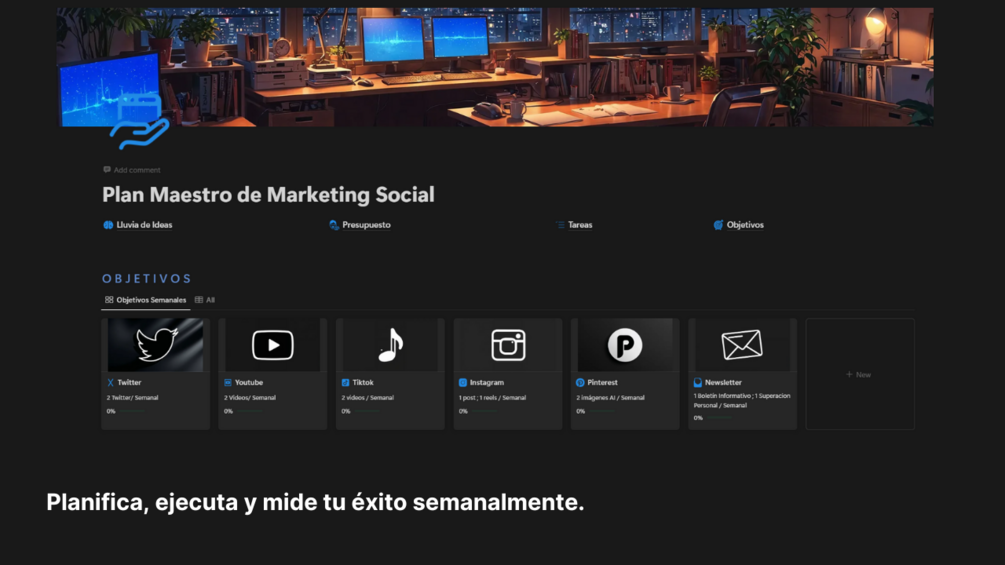The height and width of the screenshot is (565, 1005).
Task: Click the small Tiktok page icon
Action: tap(345, 382)
